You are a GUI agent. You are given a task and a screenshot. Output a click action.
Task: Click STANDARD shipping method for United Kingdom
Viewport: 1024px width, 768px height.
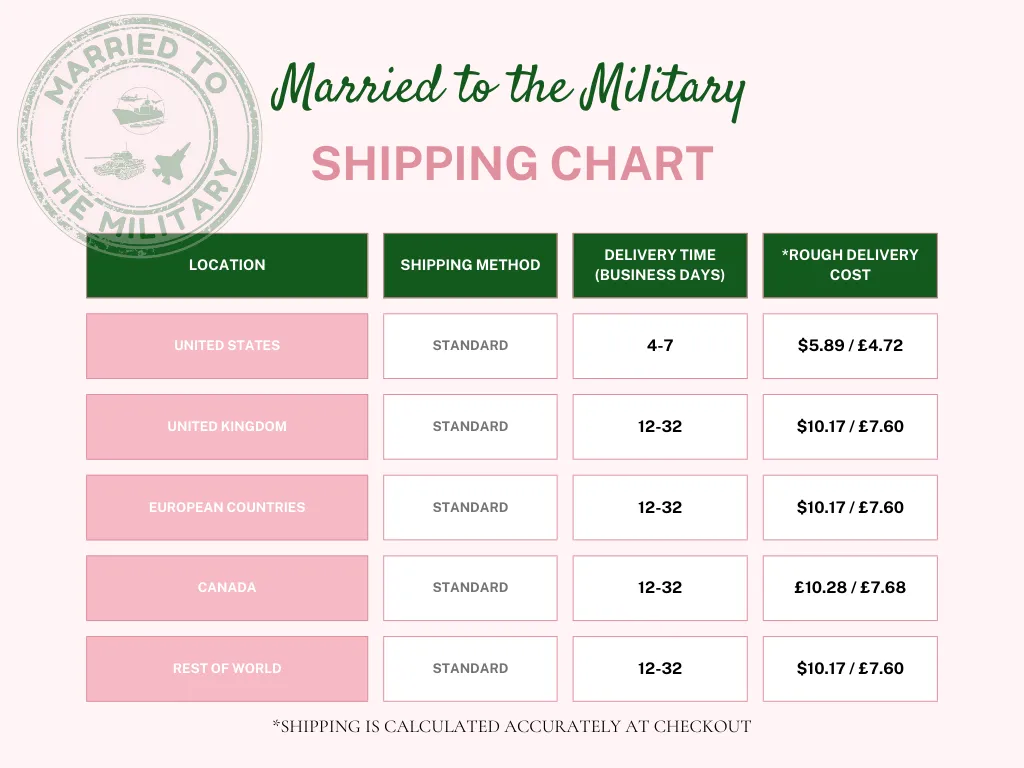click(x=470, y=427)
